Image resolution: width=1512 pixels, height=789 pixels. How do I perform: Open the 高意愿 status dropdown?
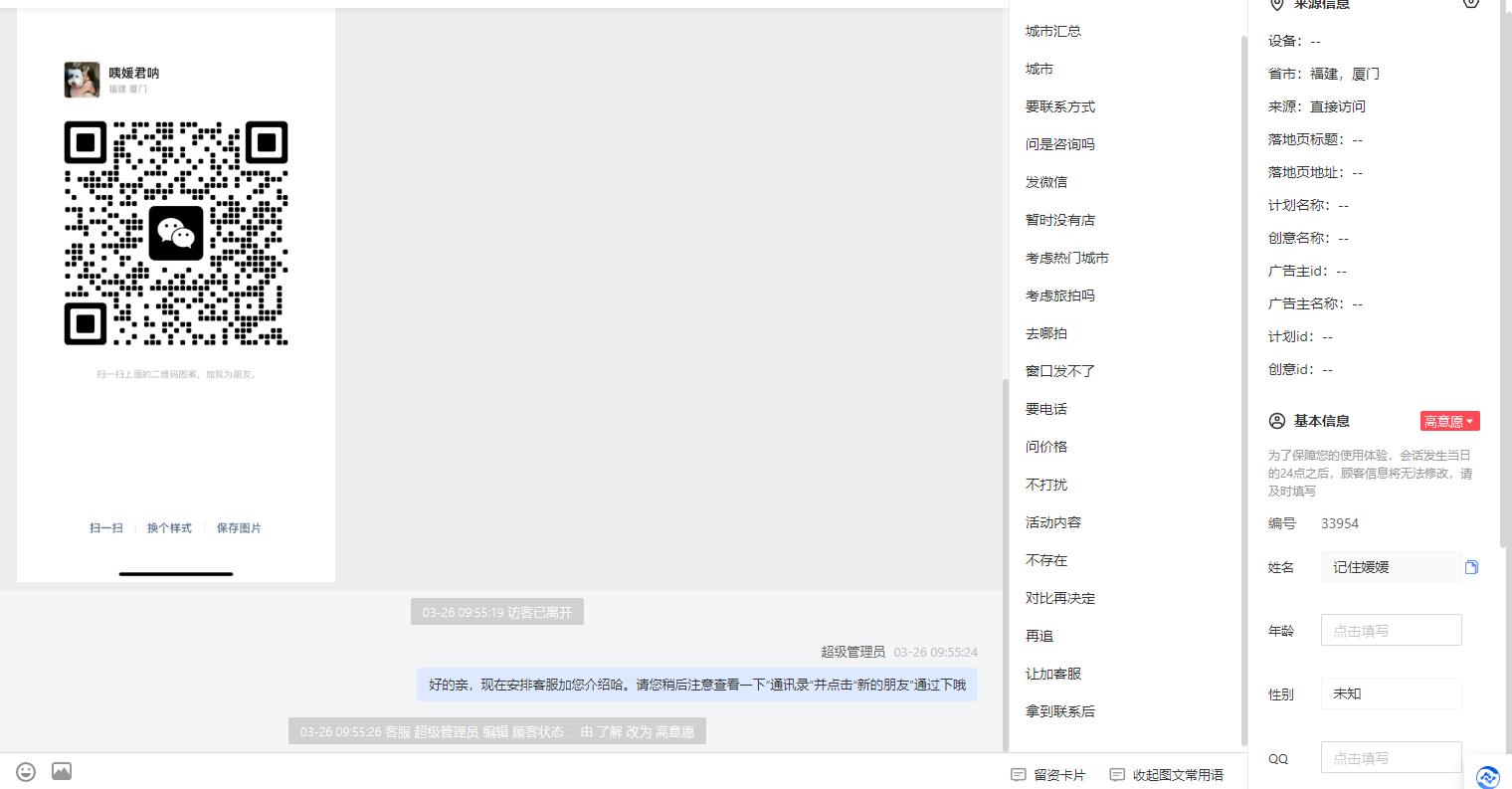(1449, 421)
